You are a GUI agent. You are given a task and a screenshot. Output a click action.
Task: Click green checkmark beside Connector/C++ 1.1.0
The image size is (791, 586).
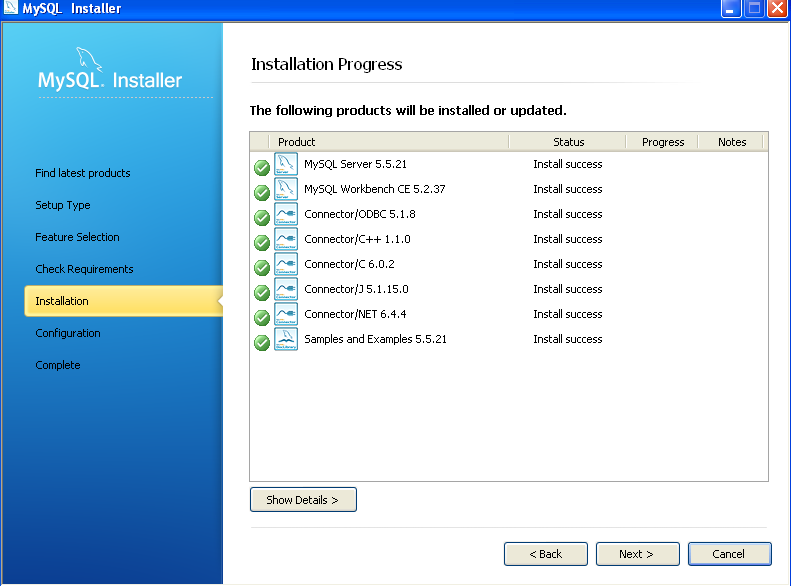pos(262,243)
